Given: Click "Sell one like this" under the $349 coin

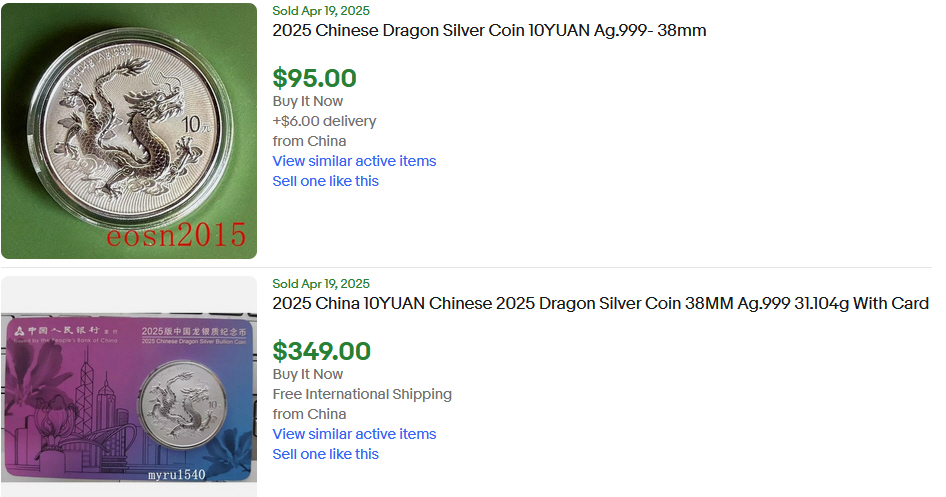Looking at the screenshot, I should (x=325, y=454).
